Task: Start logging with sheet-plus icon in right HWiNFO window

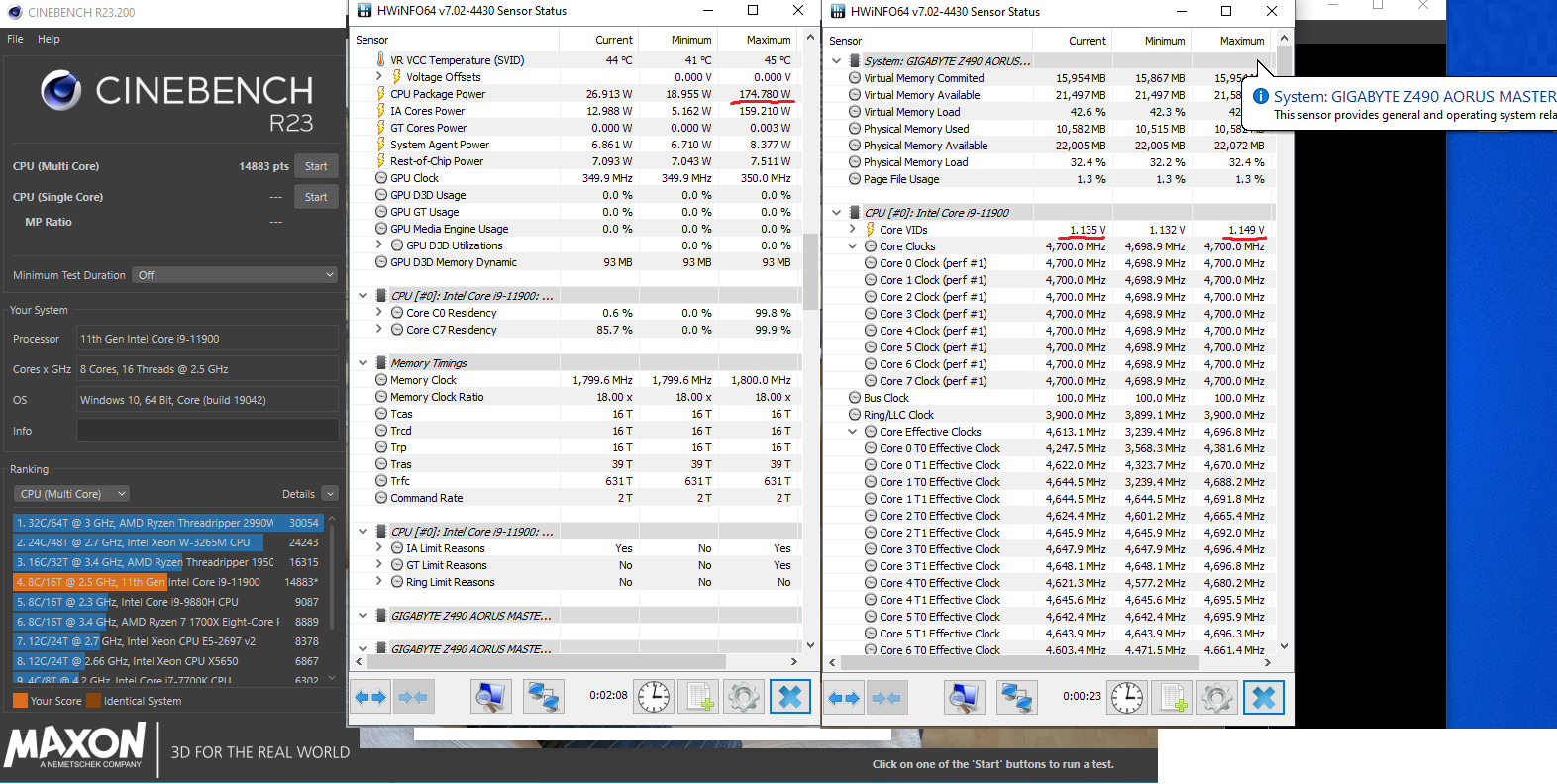Action: point(1174,697)
